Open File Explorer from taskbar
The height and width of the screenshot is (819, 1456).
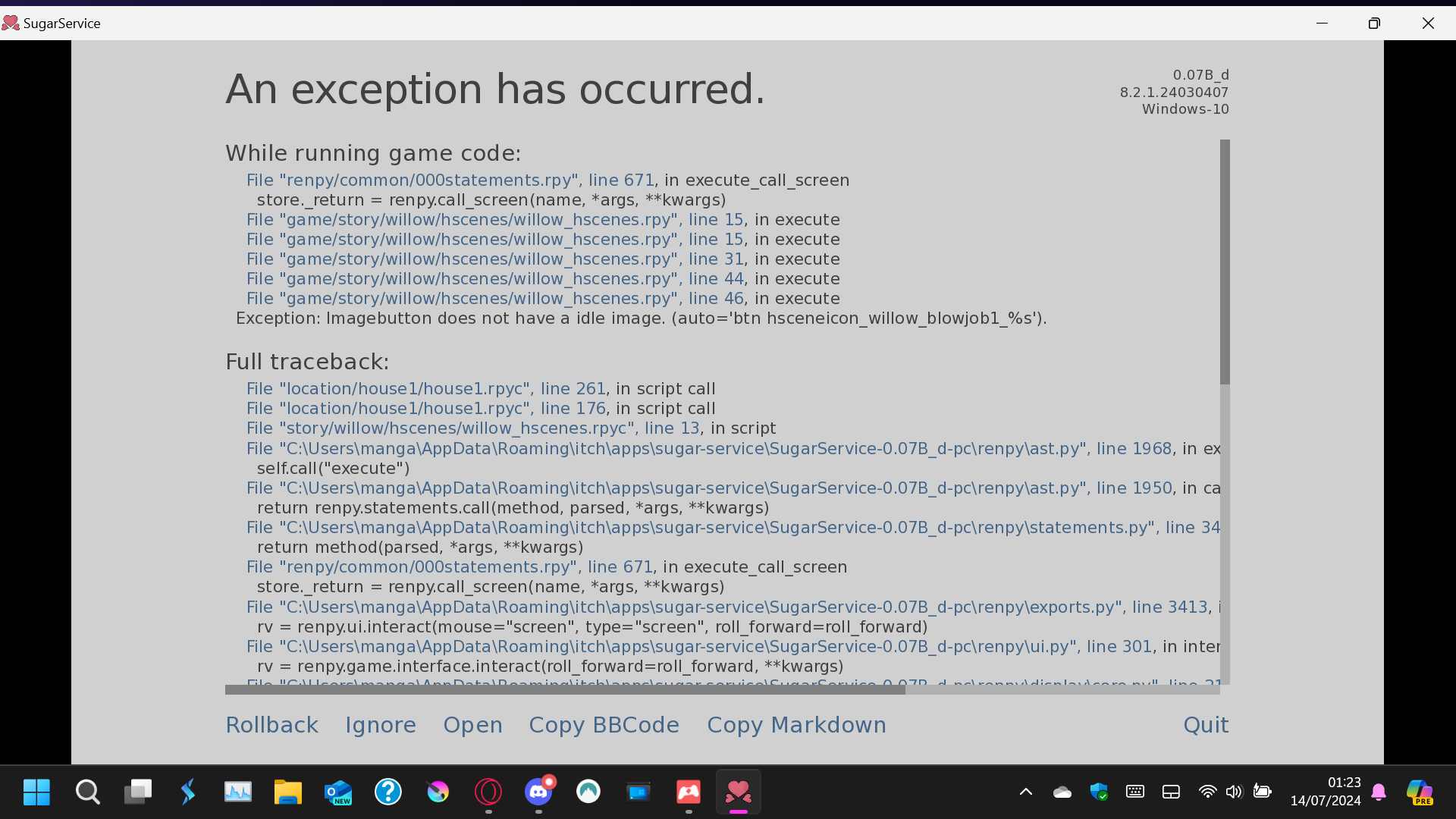tap(288, 792)
